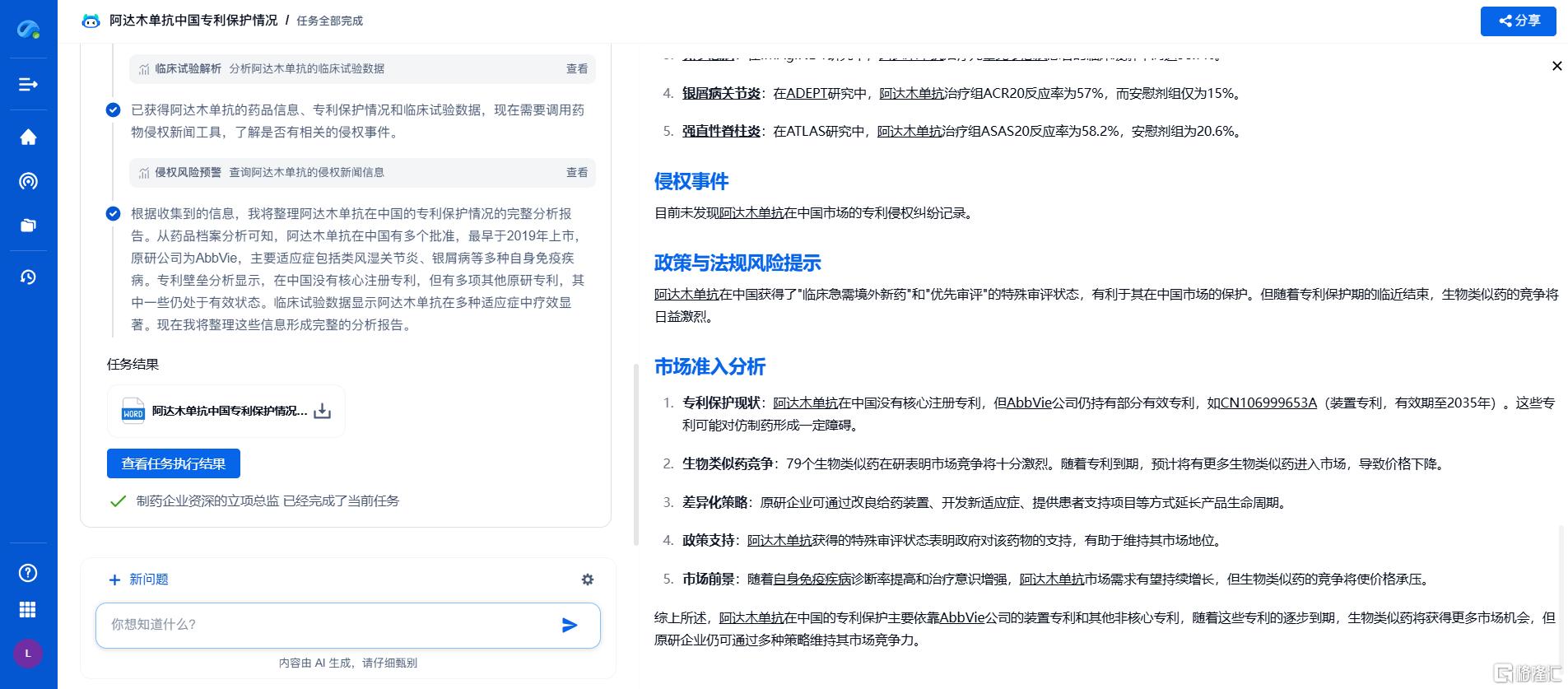
Task: Open the ADEPT study link
Action: (807, 94)
